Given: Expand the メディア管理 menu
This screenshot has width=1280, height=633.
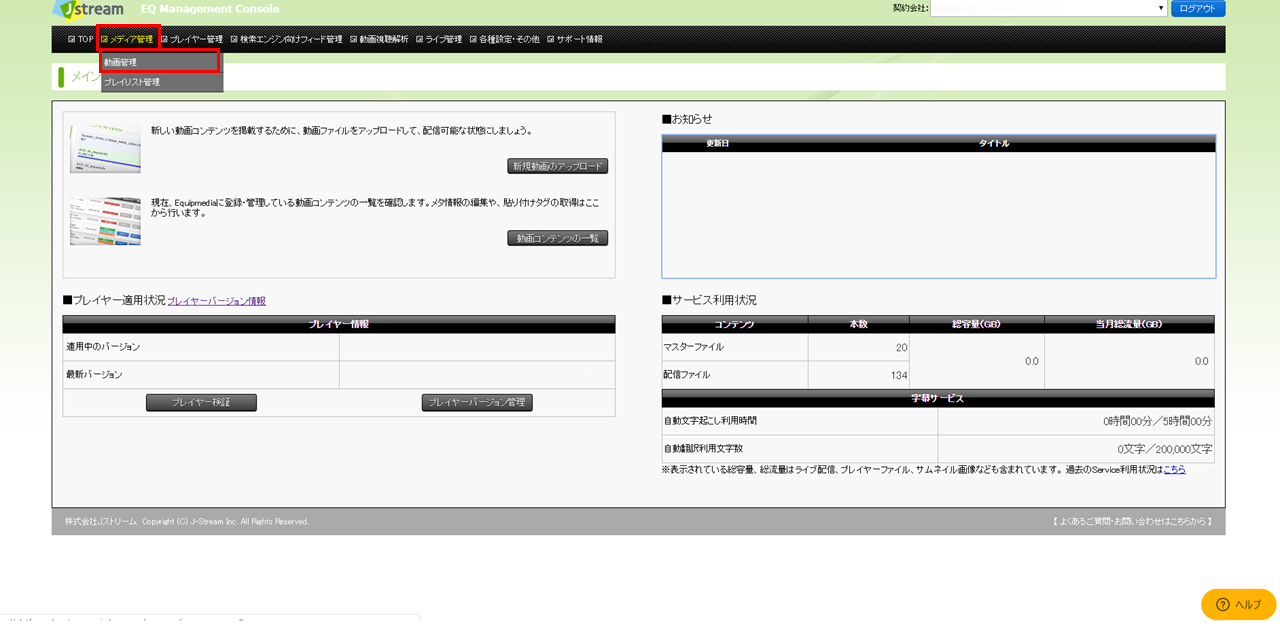Looking at the screenshot, I should (128, 39).
